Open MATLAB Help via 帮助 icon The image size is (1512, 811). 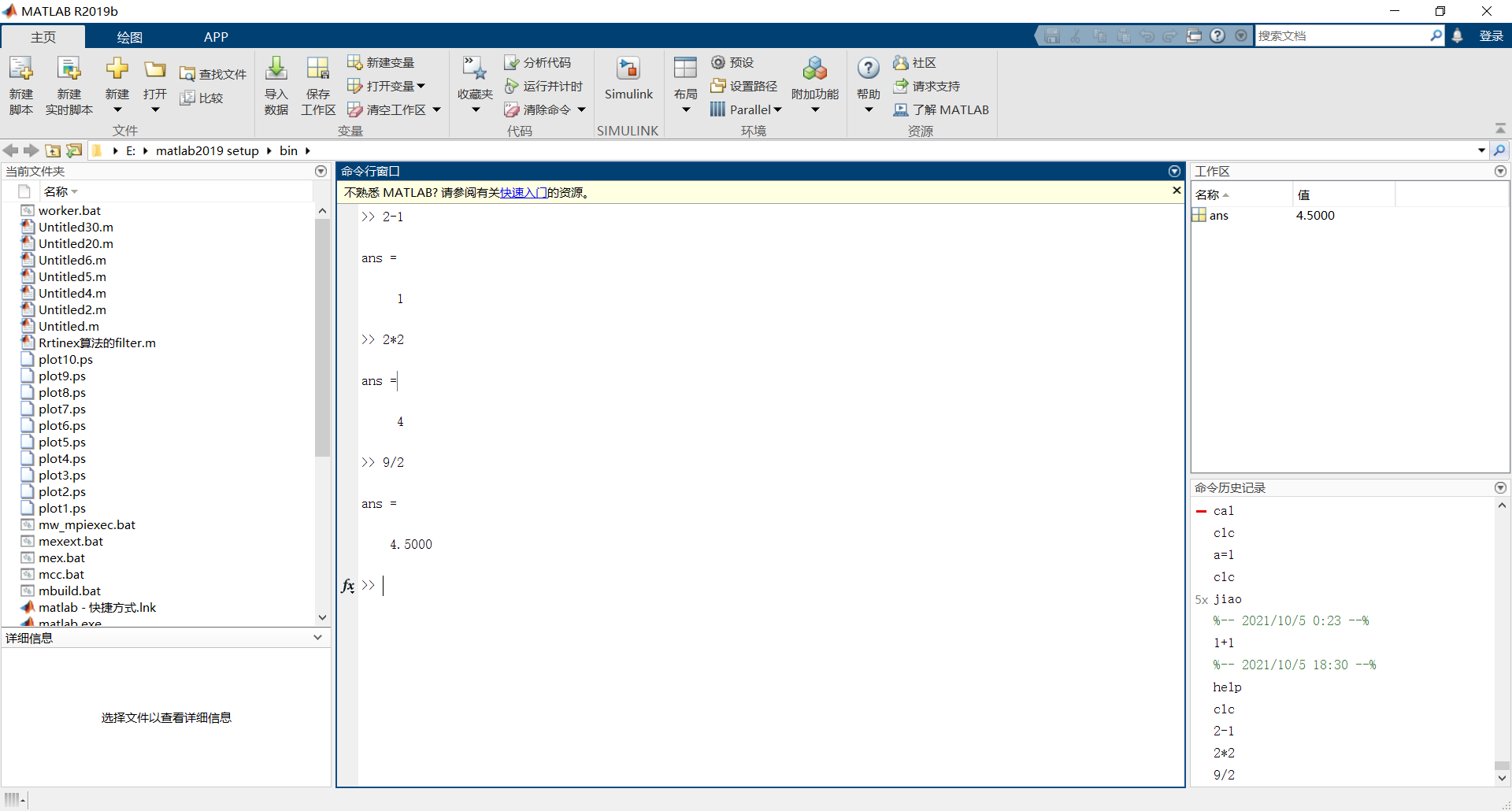click(867, 69)
